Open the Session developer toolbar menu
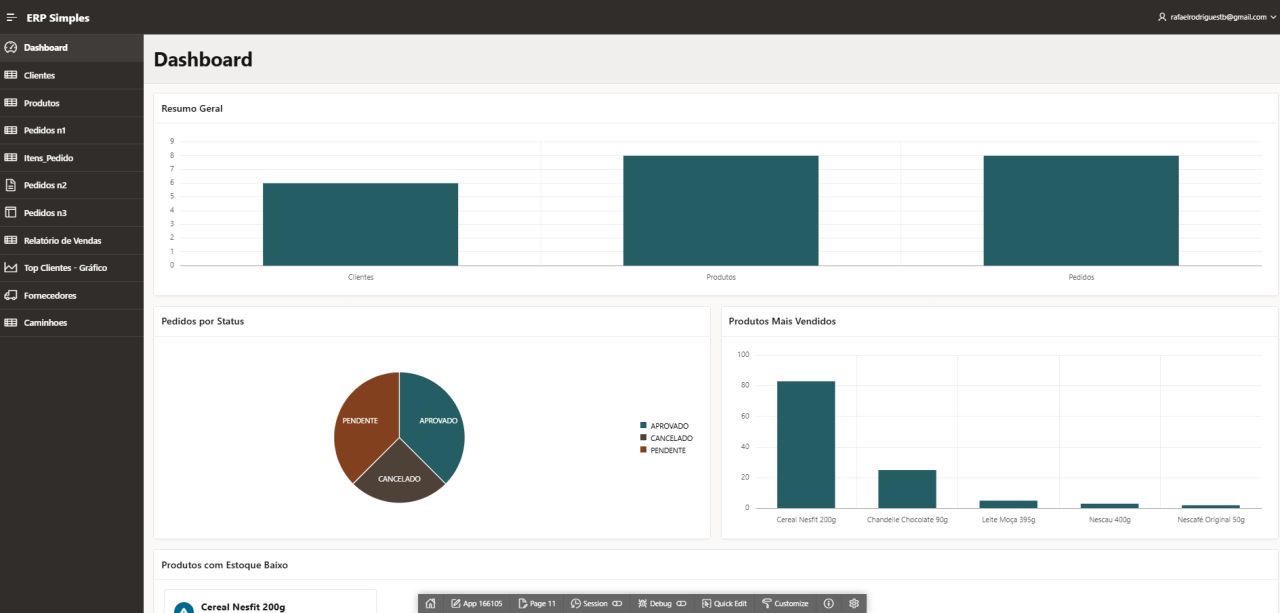1280x613 pixels. pyautogui.click(x=596, y=604)
